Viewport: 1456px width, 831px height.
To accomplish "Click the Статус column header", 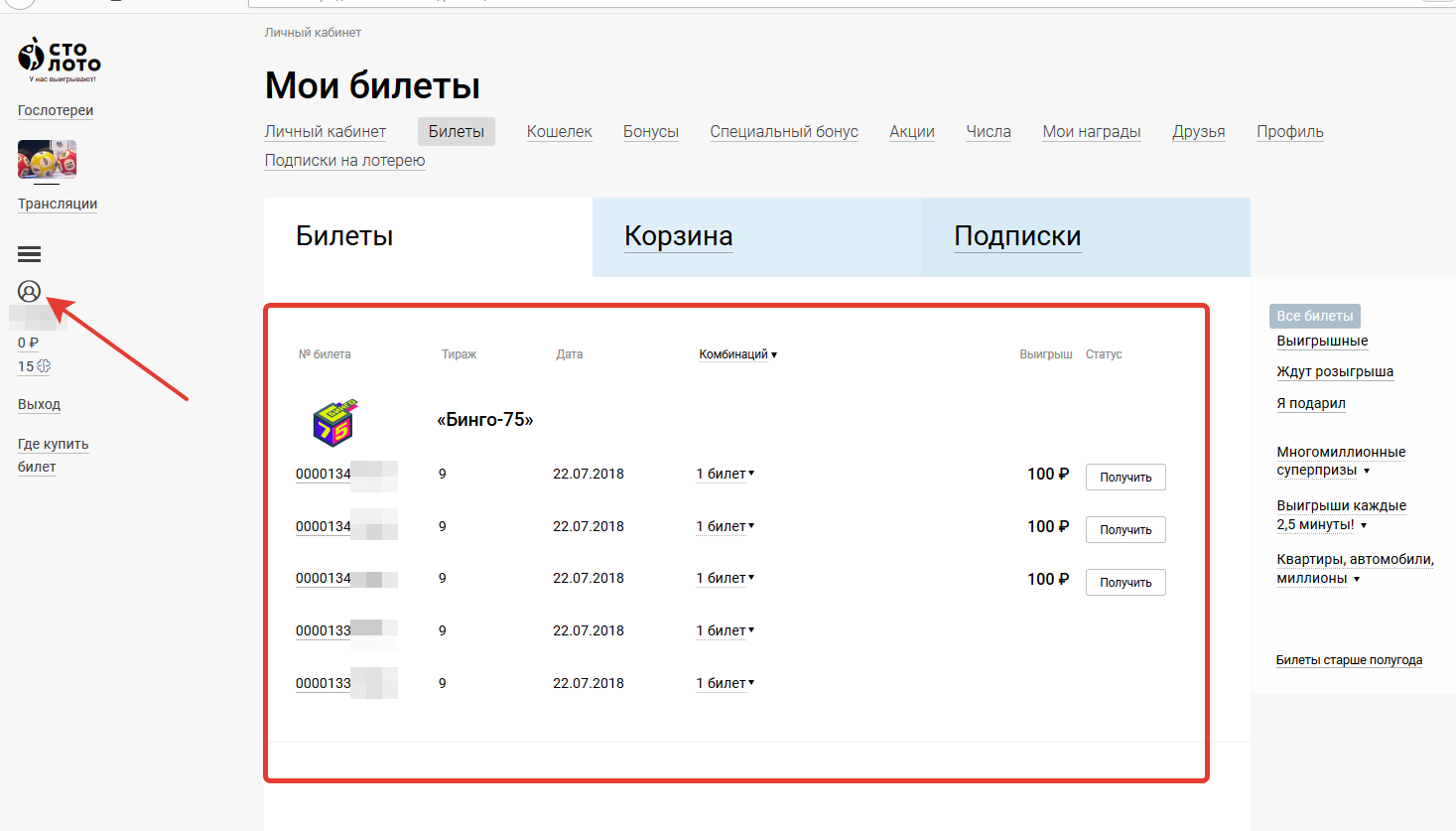I will pyautogui.click(x=1104, y=354).
